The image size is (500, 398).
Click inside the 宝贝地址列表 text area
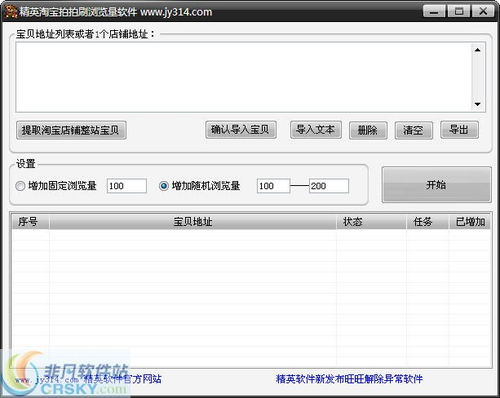pos(244,77)
